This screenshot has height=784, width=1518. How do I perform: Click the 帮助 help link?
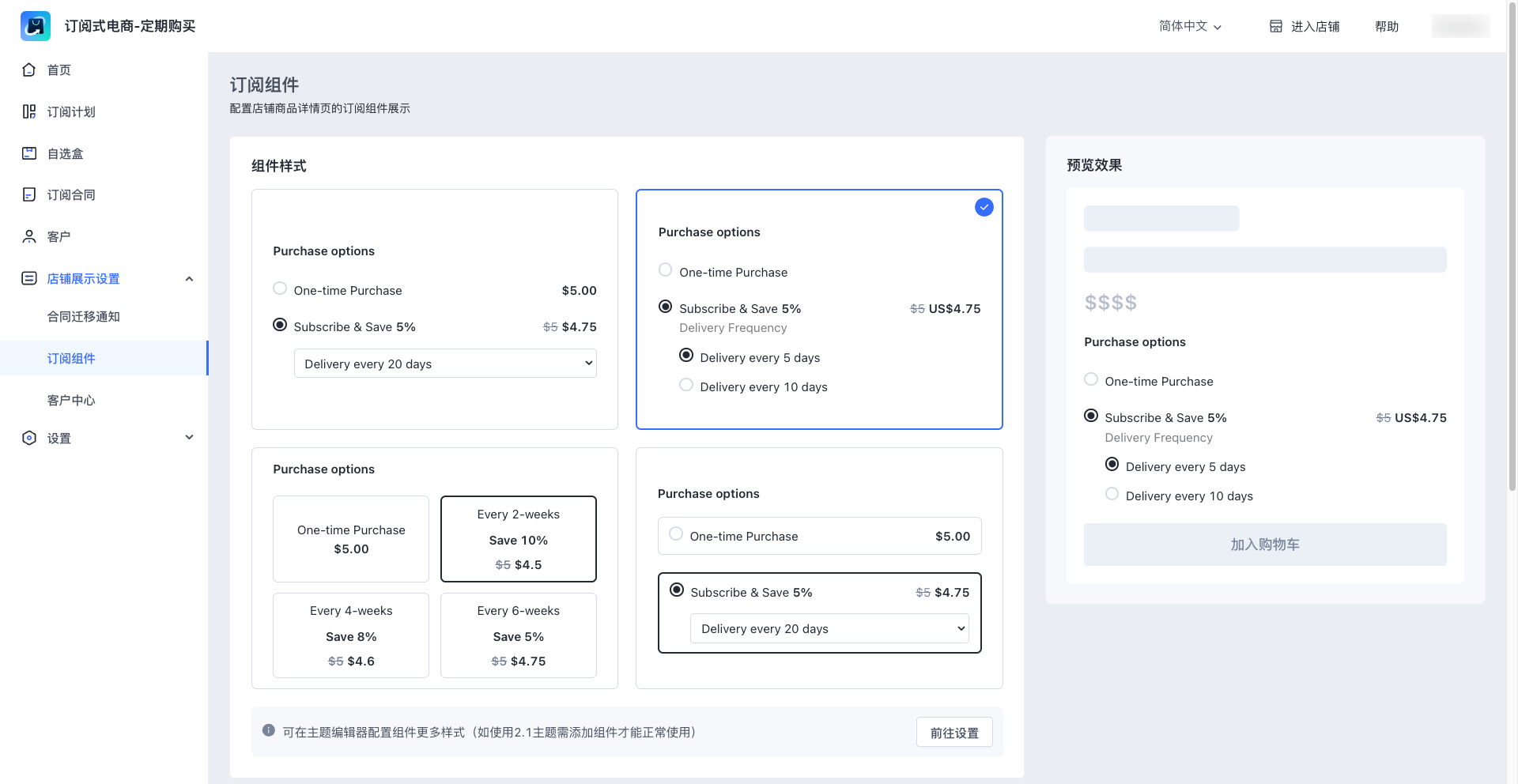pos(1387,26)
